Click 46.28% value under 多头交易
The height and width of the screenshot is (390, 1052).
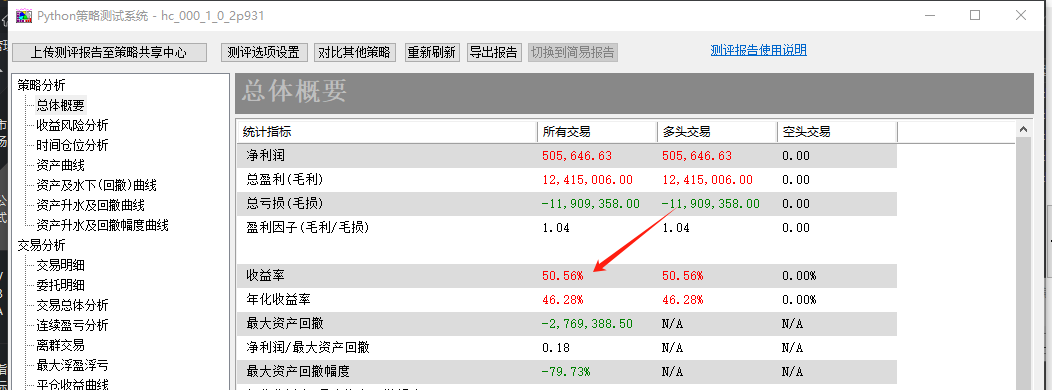tap(682, 299)
